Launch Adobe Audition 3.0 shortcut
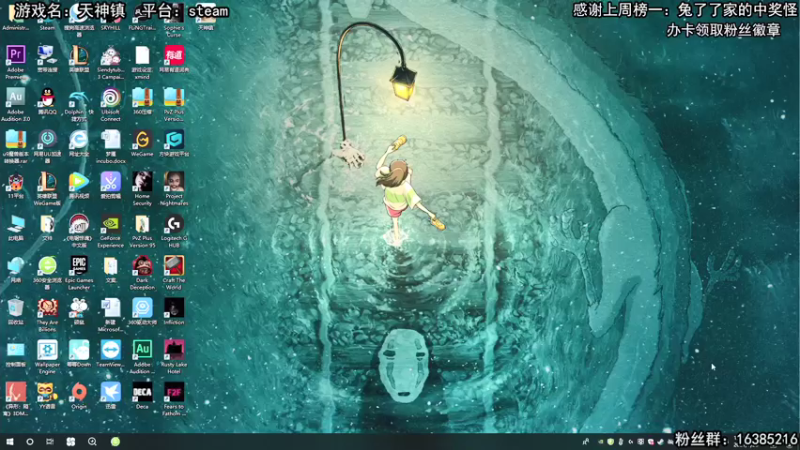The image size is (800, 450). coord(15,97)
